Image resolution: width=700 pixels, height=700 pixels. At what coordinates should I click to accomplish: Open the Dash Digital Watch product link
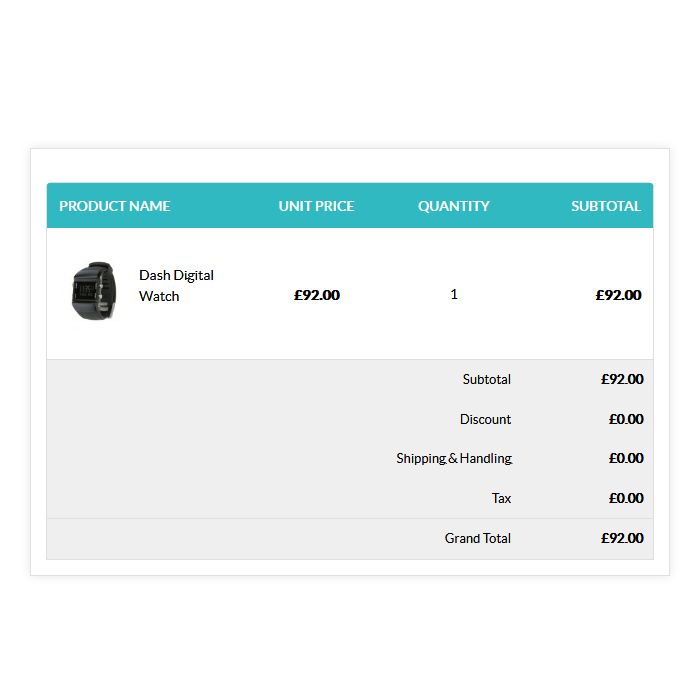176,286
